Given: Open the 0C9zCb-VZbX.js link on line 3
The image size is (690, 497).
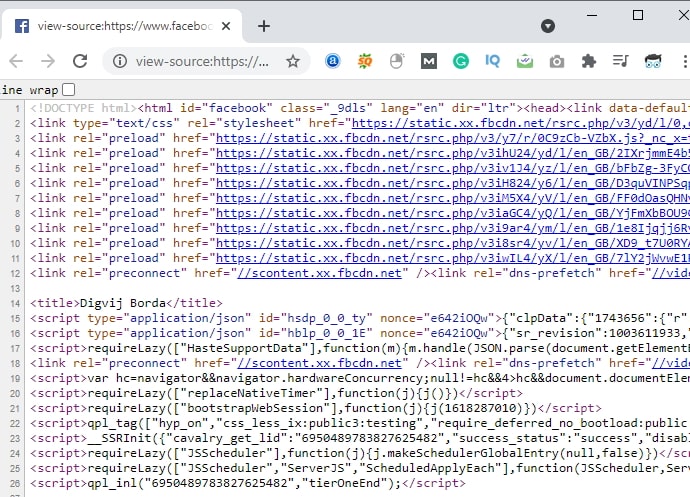Looking at the screenshot, I should coord(453,138).
